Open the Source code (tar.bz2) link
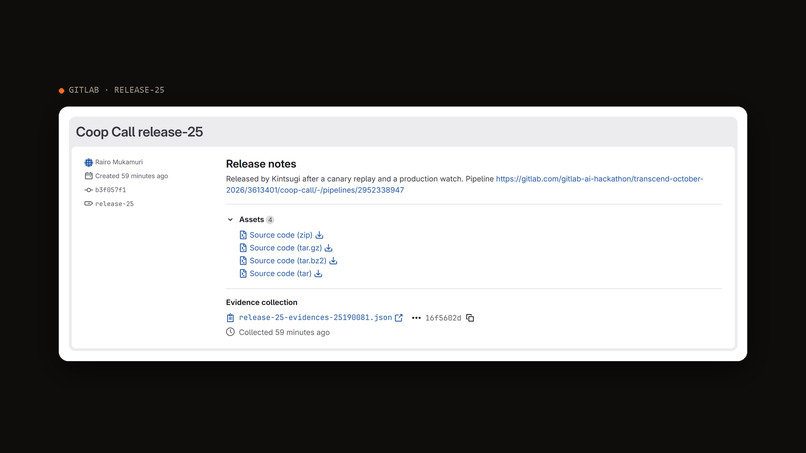The width and height of the screenshot is (806, 453). click(288, 261)
